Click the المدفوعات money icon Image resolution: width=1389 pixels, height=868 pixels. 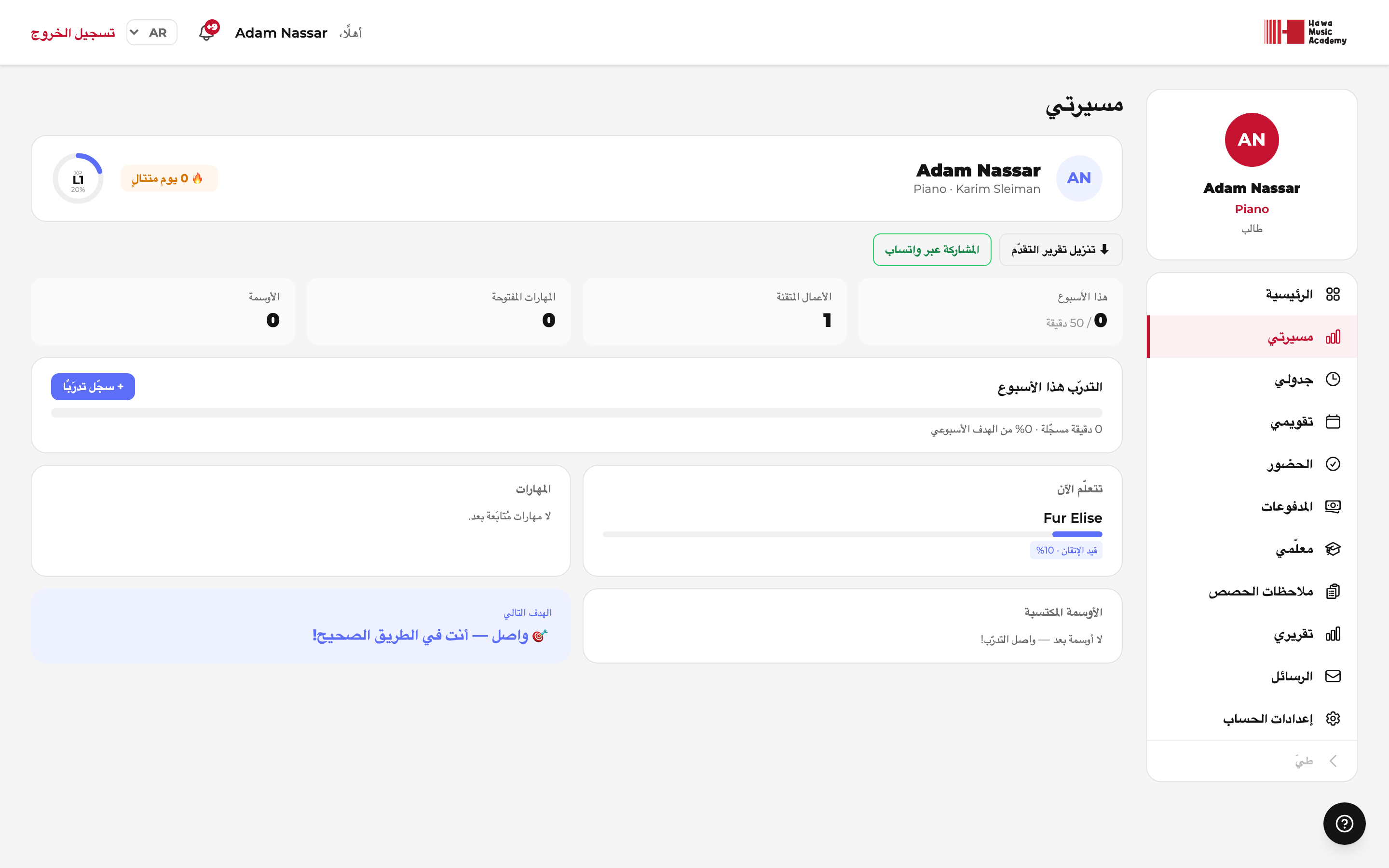coord(1333,506)
